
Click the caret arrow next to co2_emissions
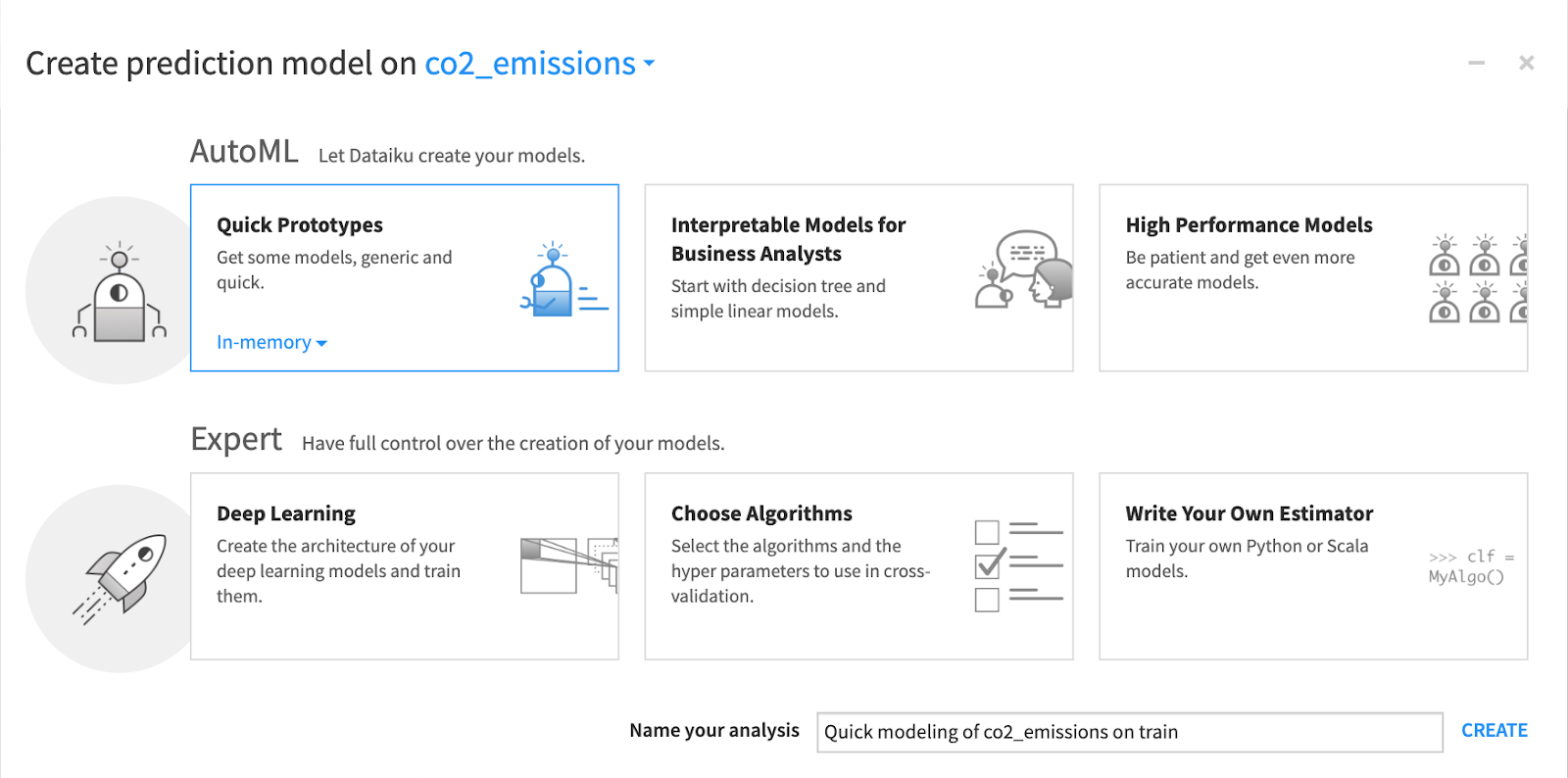coord(649,65)
